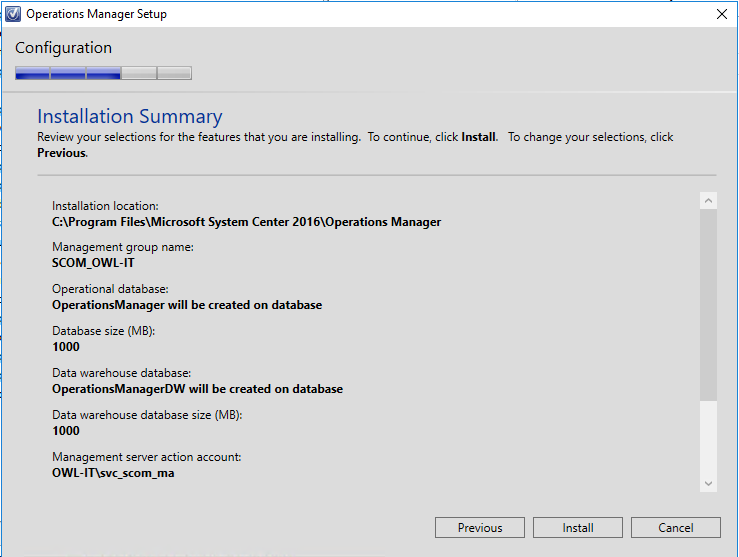Click the 'Database size (MB):' label
Screen dimensions: 739x557
coord(103,331)
